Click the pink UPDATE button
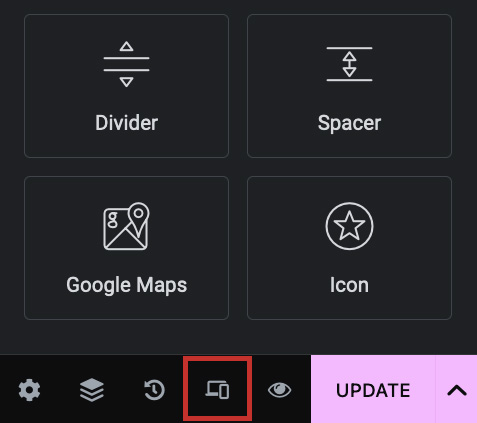This screenshot has height=423, width=477. coord(373,389)
